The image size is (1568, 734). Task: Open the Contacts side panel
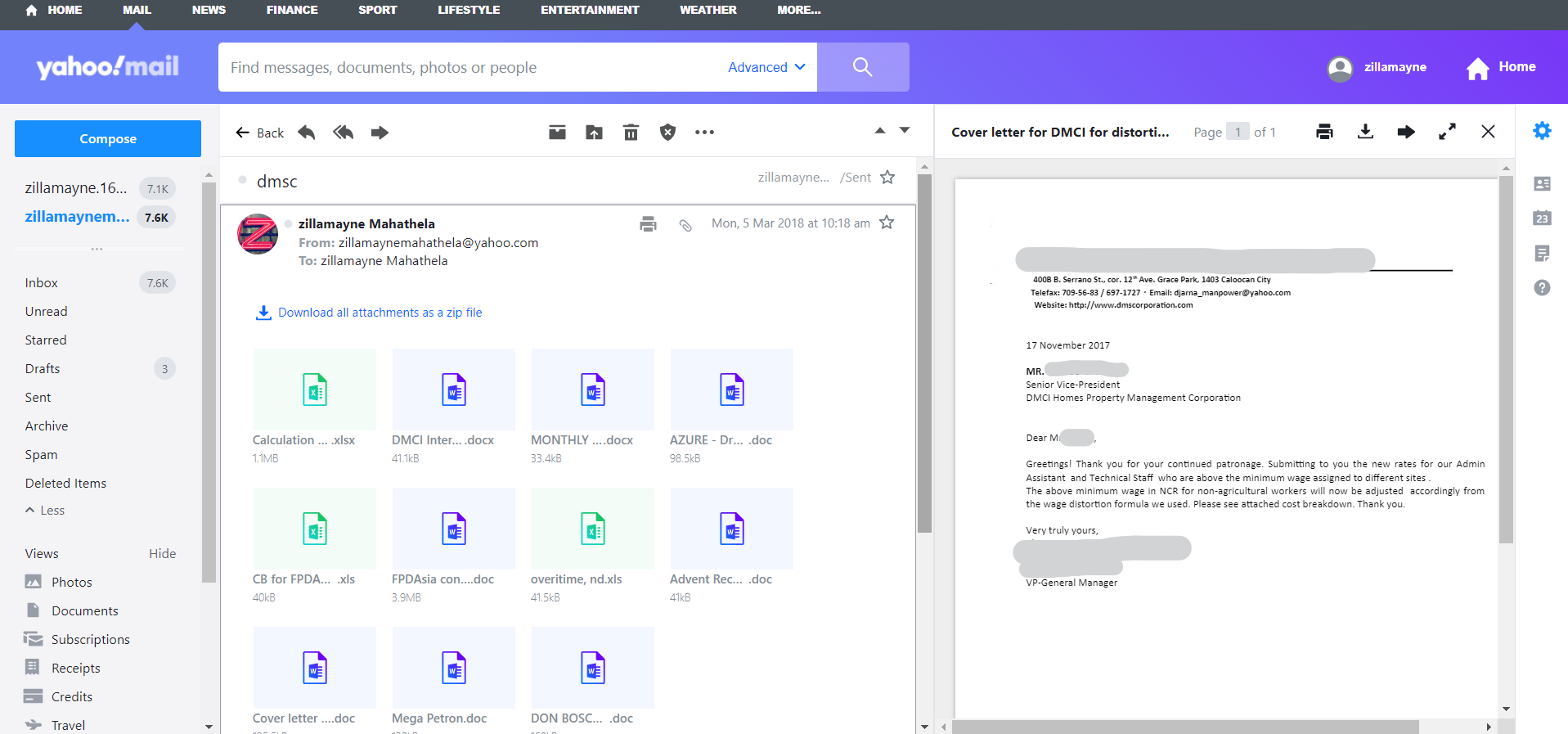(1542, 184)
